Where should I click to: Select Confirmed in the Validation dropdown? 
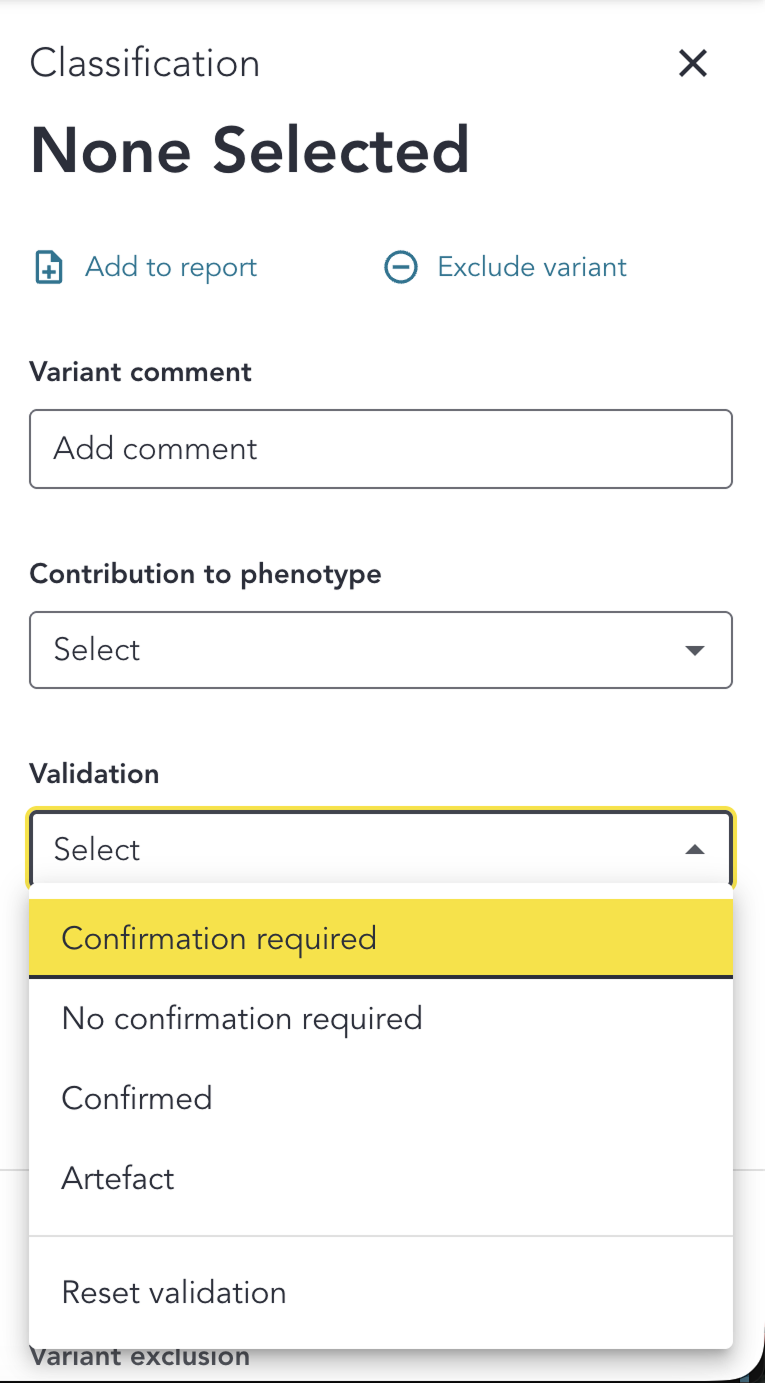coord(137,1098)
